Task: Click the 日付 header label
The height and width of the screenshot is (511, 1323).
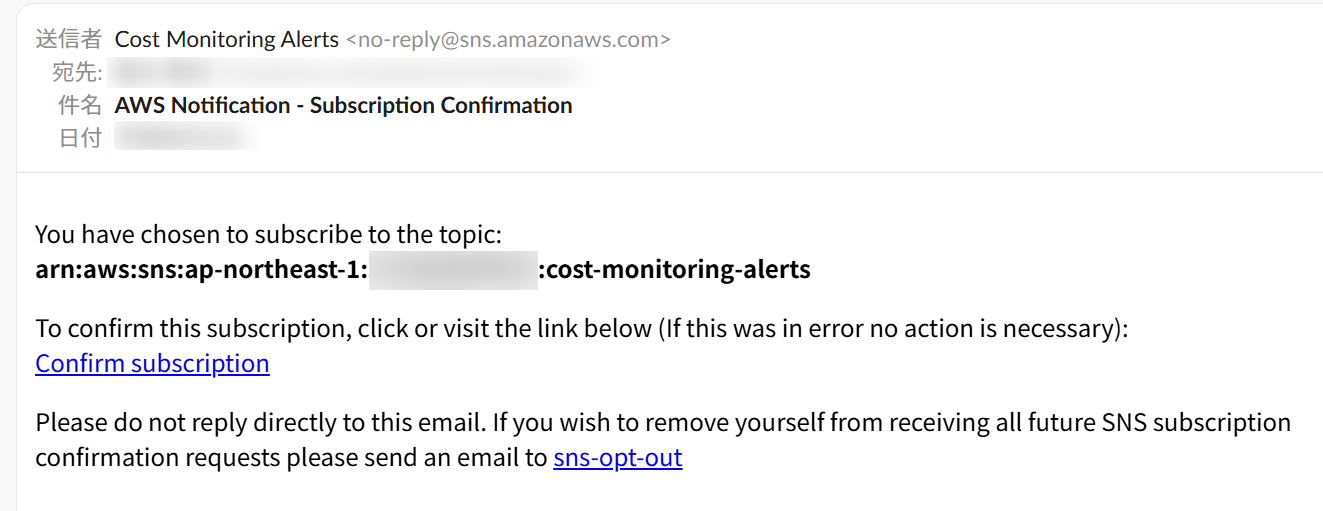Action: [79, 139]
